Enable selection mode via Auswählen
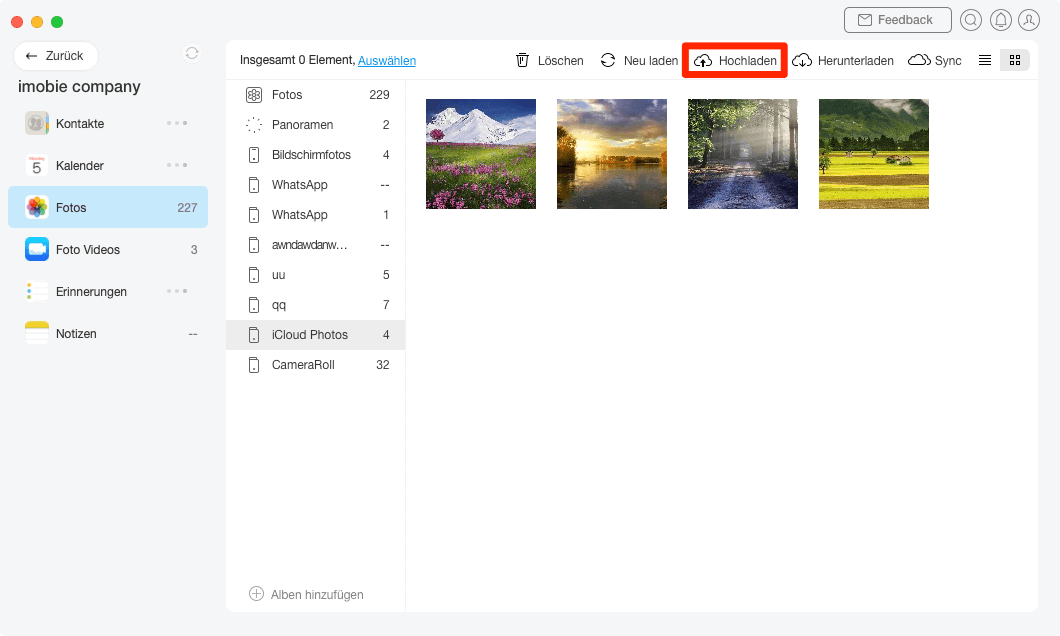This screenshot has width=1060, height=636. [x=387, y=60]
